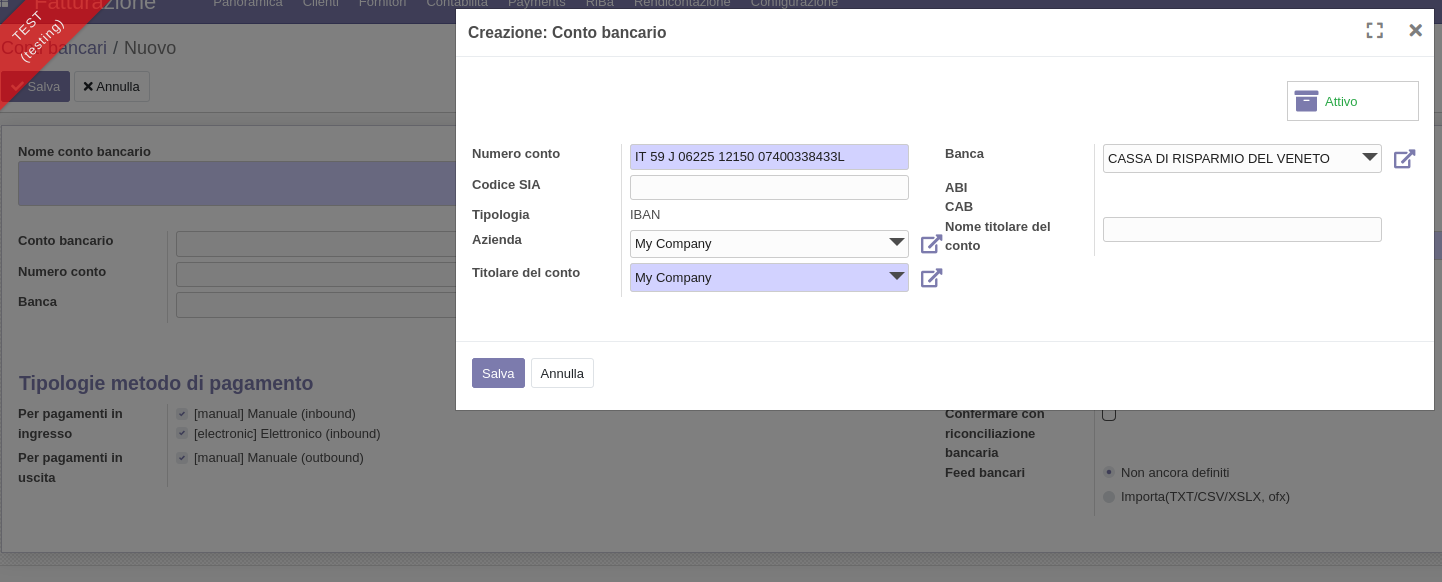Open external link for Titolare del conto
1442x582 pixels.
pyautogui.click(x=931, y=278)
